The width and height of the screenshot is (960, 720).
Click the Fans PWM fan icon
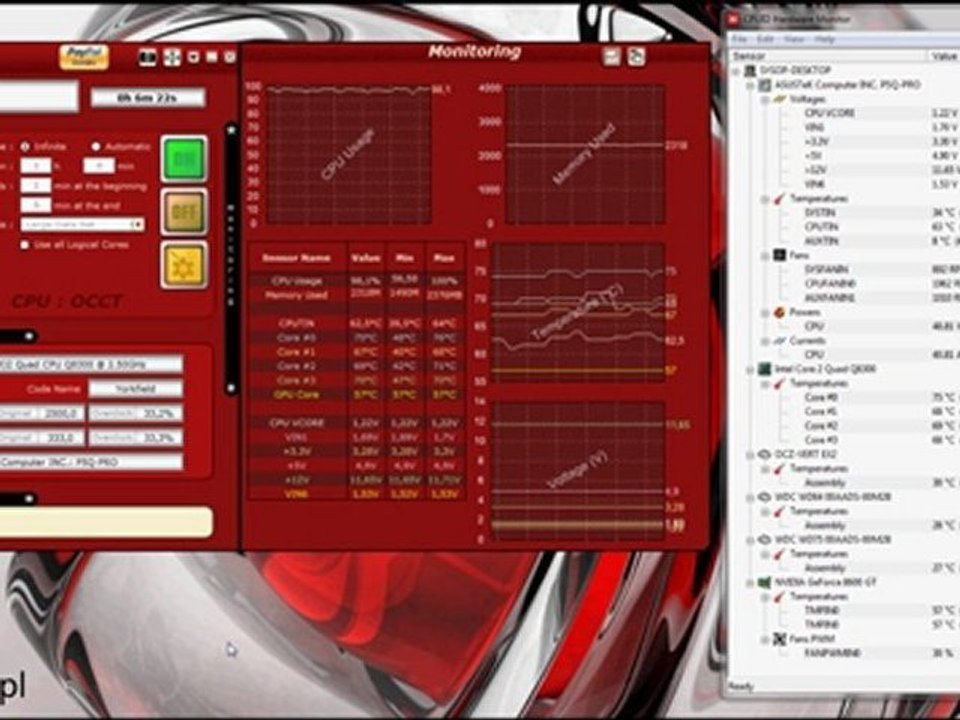[779, 639]
